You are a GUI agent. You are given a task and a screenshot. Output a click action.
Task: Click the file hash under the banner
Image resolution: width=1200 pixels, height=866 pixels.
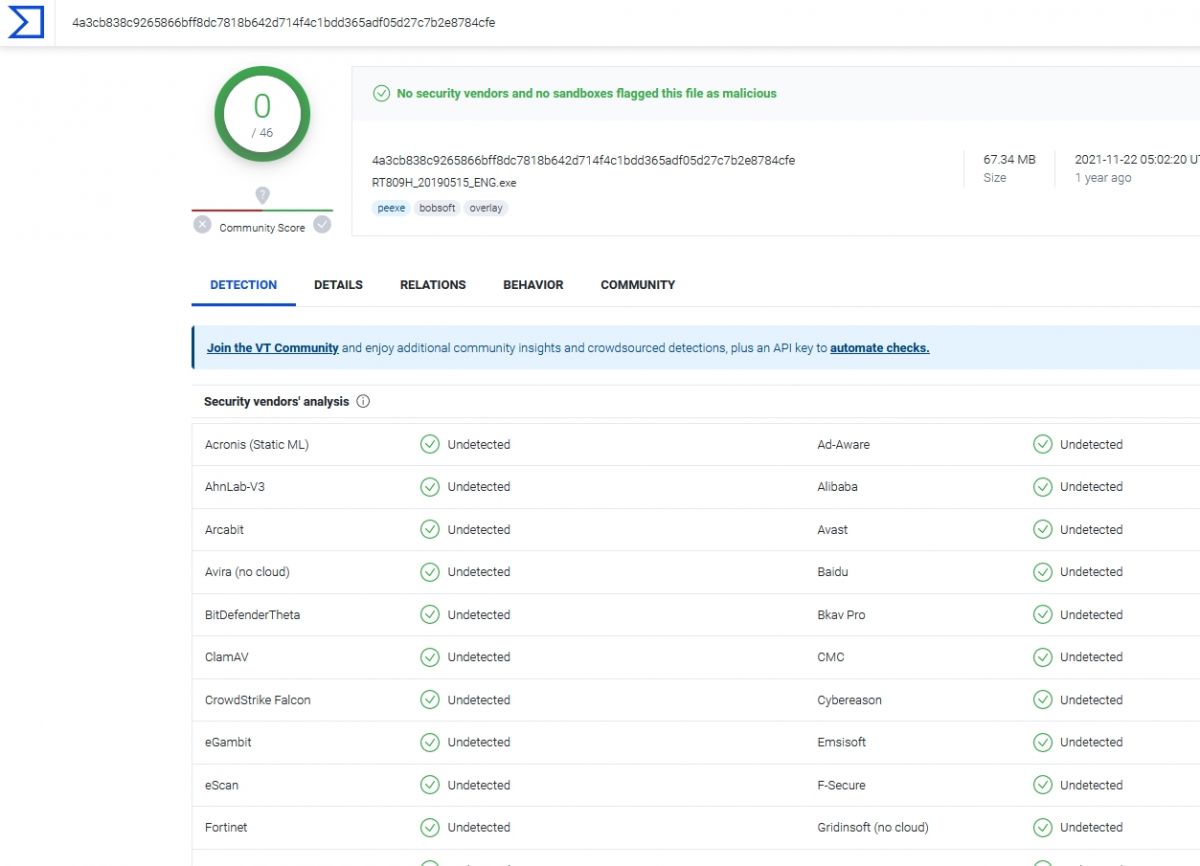pos(583,160)
